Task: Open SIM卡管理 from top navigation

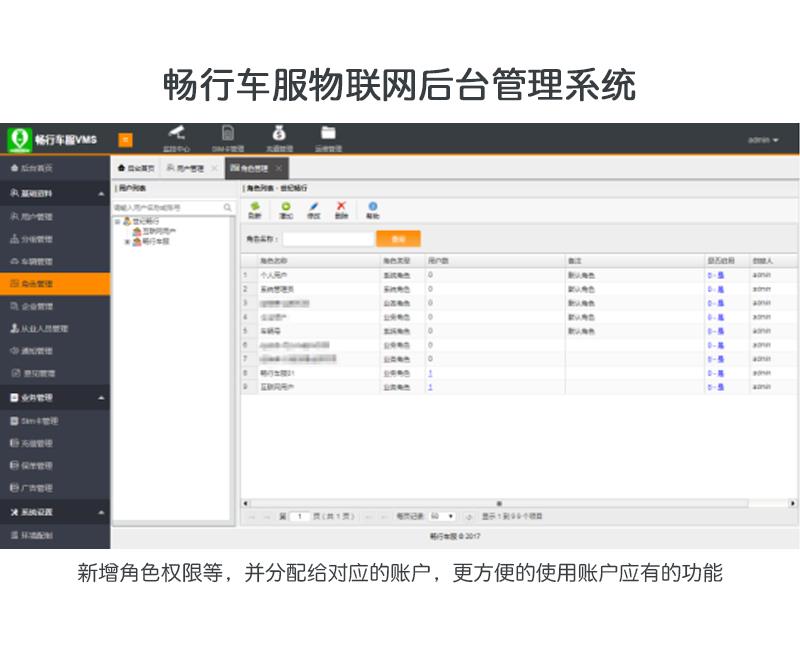Action: (x=228, y=135)
